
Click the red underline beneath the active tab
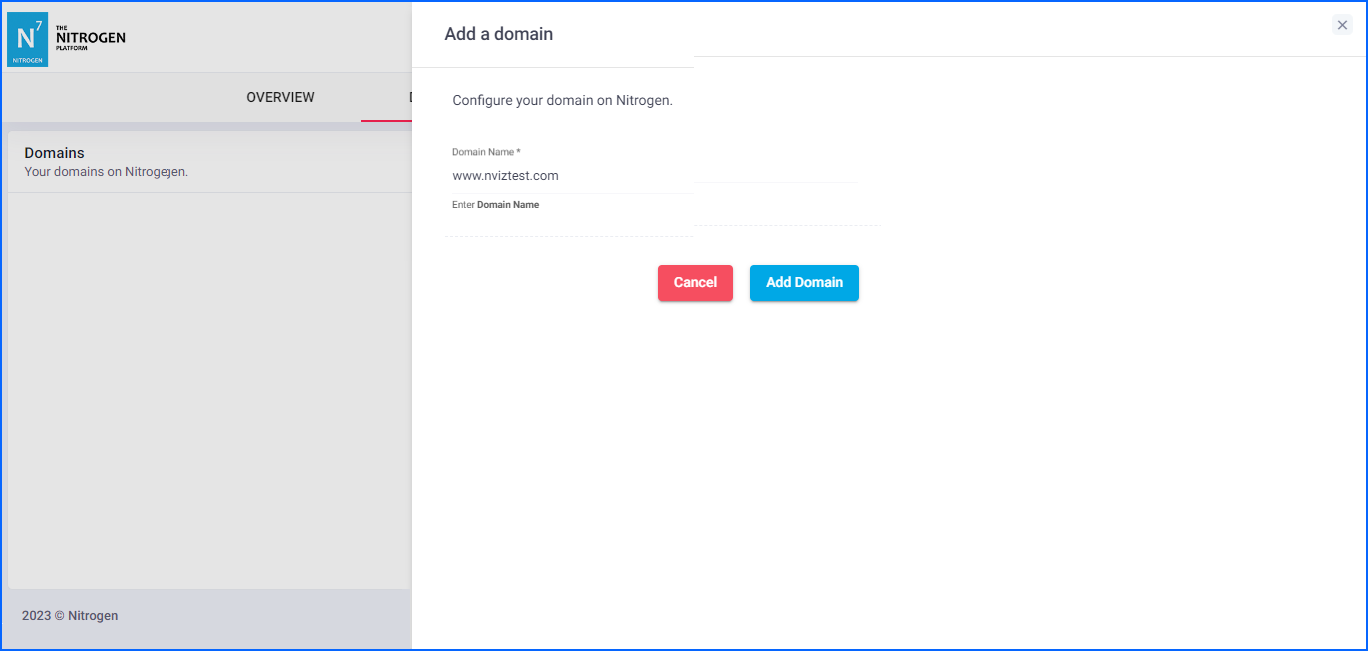(386, 121)
